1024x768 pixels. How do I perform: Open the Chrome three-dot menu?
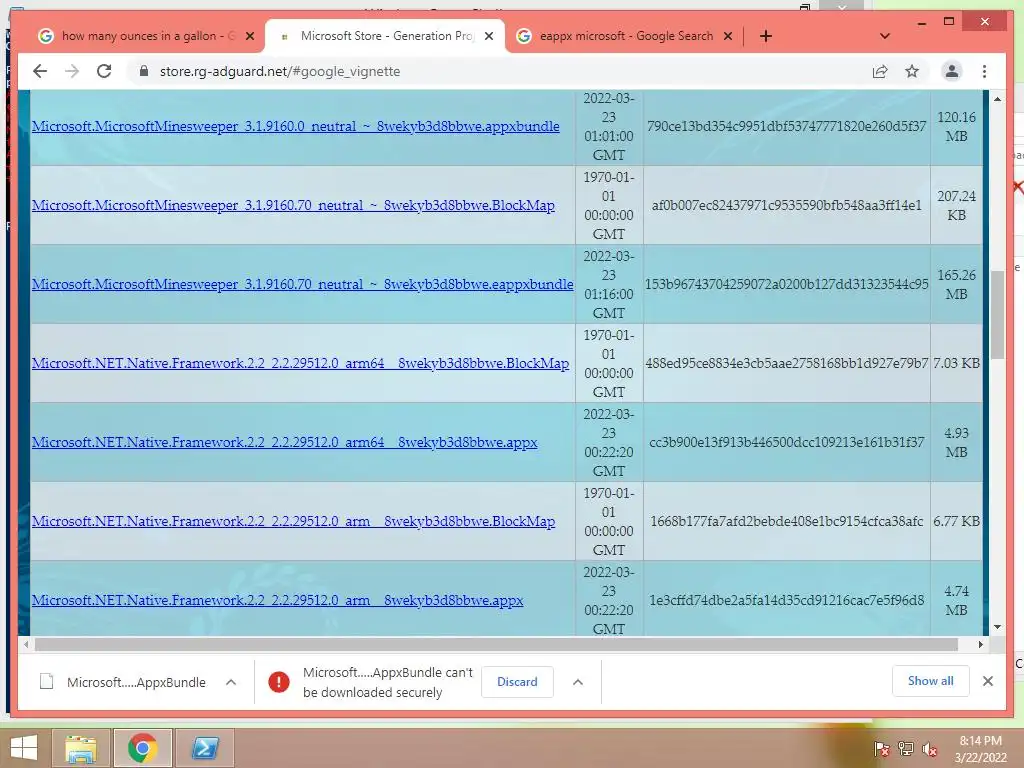point(984,71)
